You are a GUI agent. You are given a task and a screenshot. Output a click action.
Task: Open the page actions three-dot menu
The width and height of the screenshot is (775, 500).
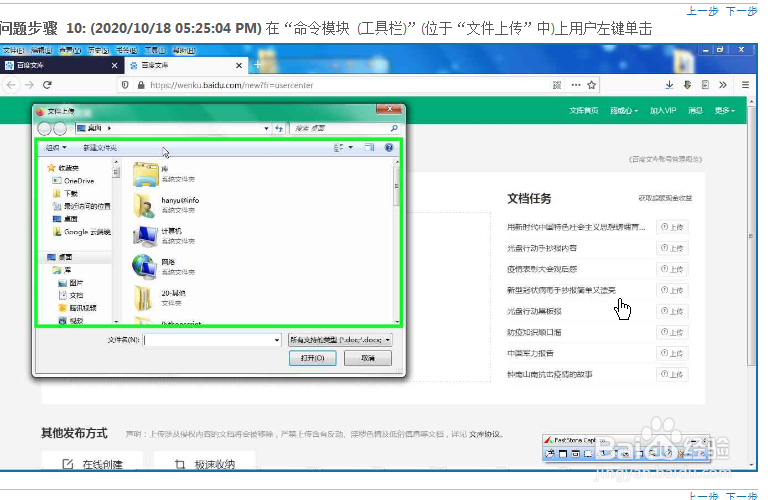(x=576, y=85)
